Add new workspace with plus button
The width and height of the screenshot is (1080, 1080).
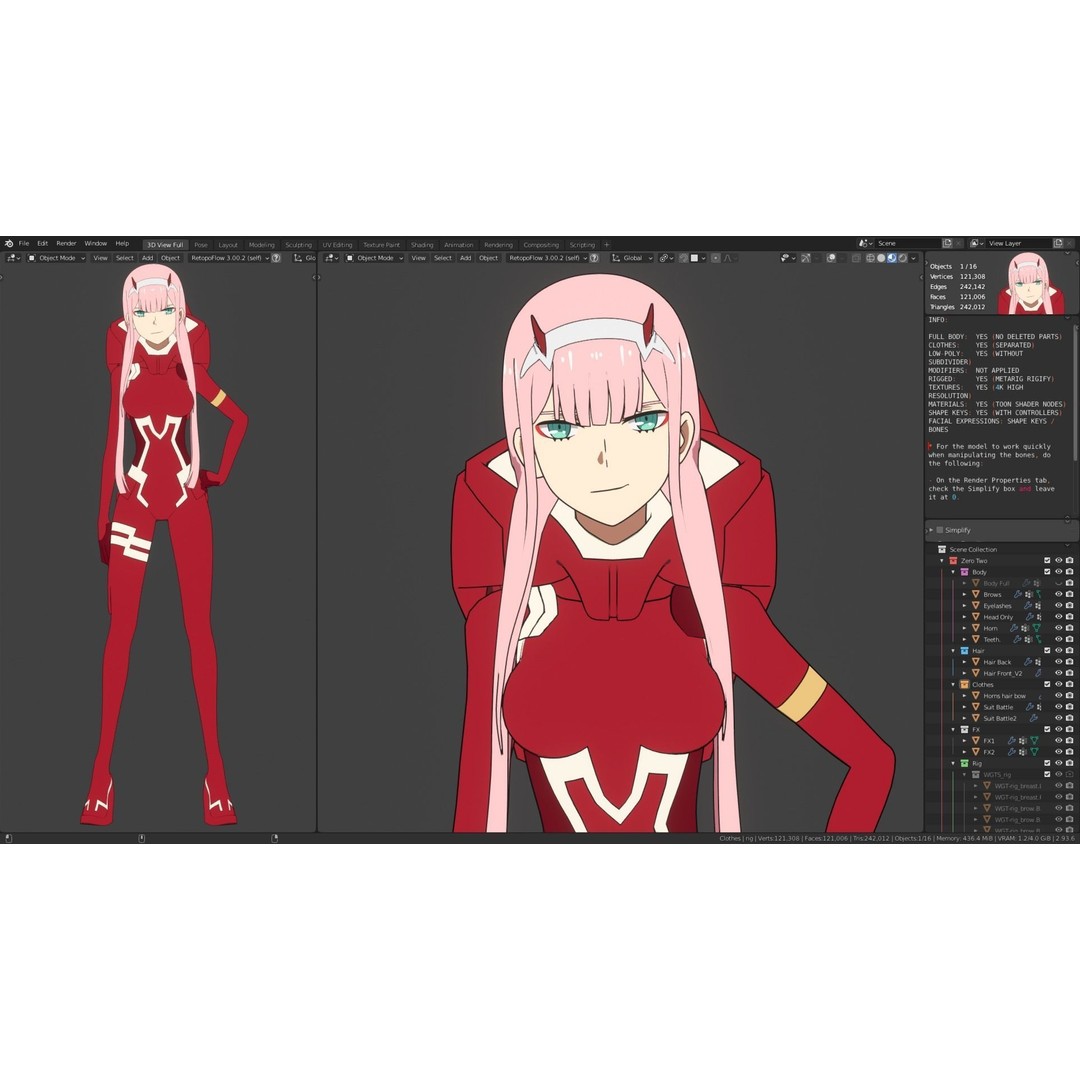tap(607, 245)
